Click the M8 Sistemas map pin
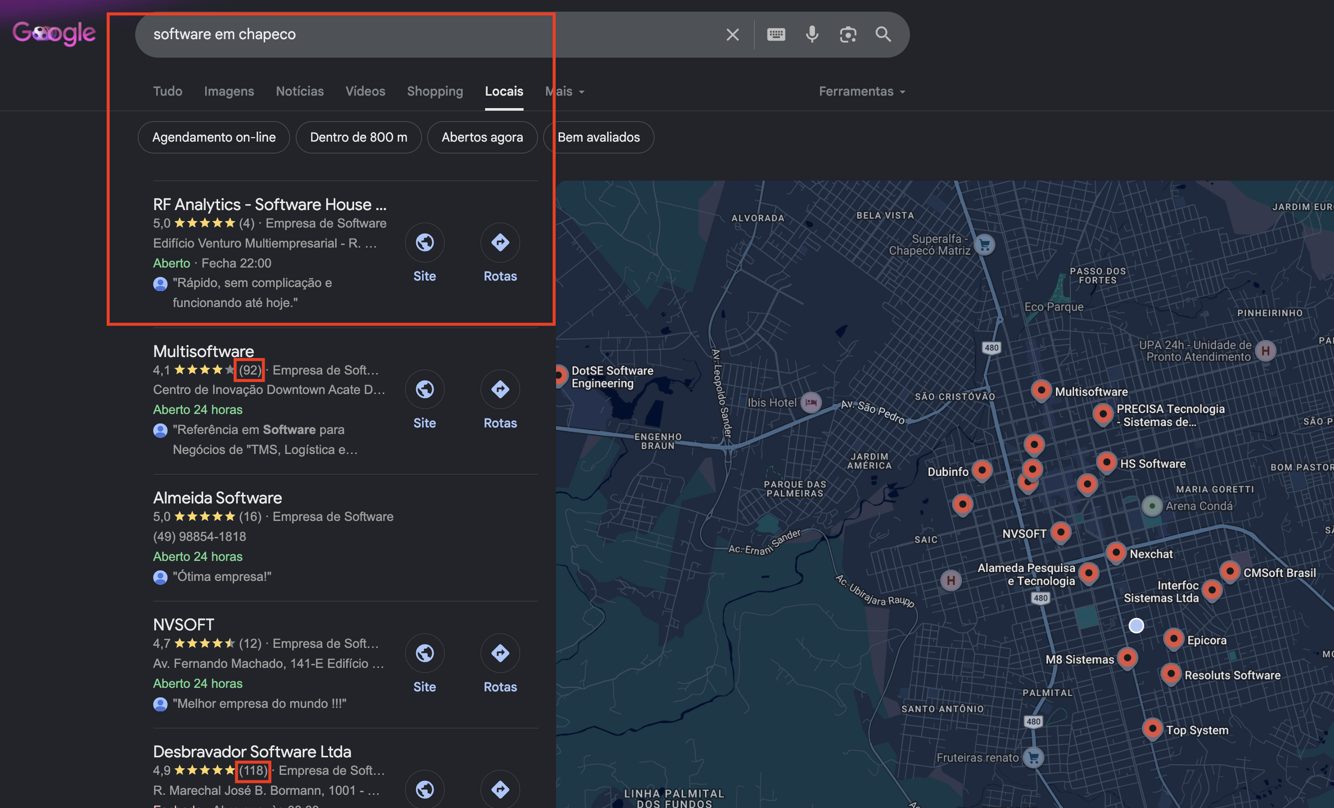 pyautogui.click(x=1128, y=657)
